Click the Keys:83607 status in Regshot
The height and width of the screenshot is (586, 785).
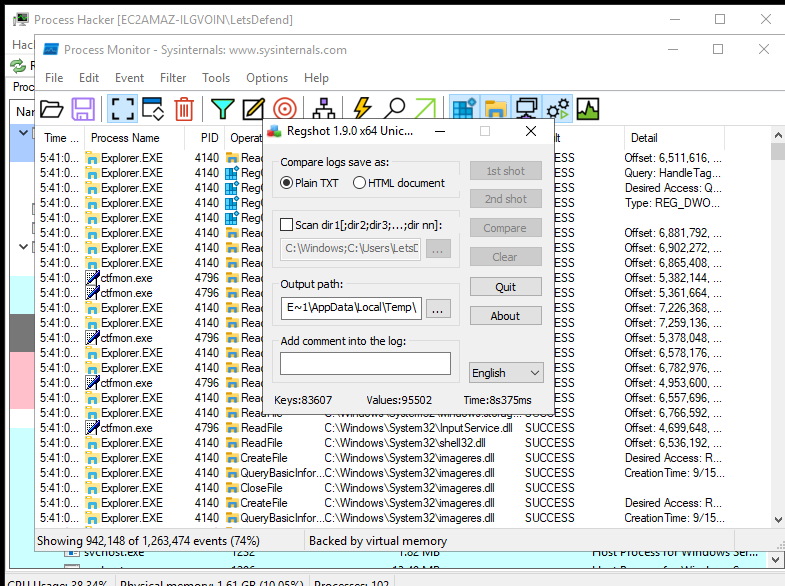click(x=303, y=400)
